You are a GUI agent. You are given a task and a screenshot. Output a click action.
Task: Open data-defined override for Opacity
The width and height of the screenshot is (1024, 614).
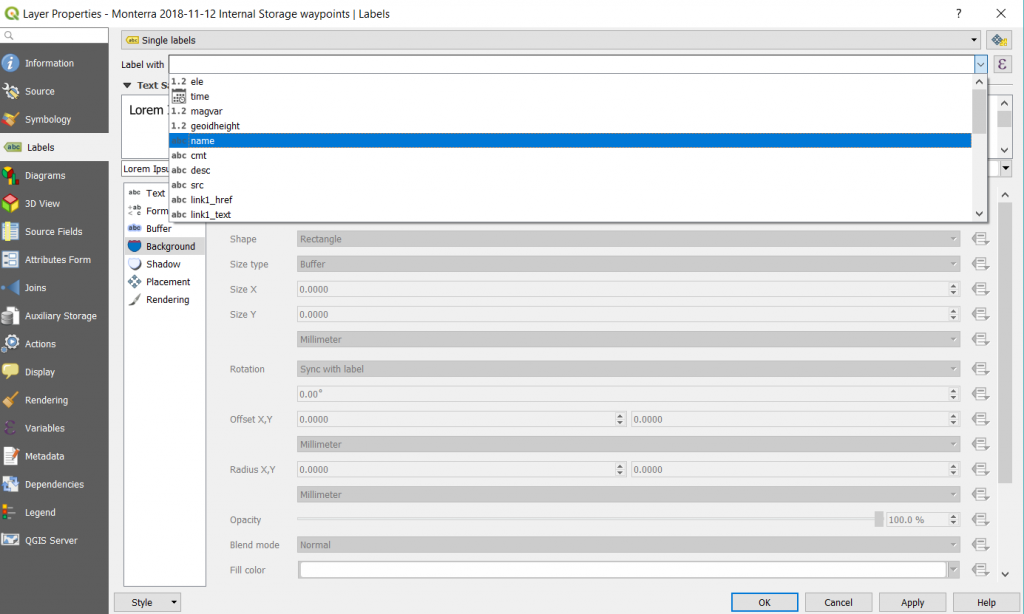(x=980, y=519)
